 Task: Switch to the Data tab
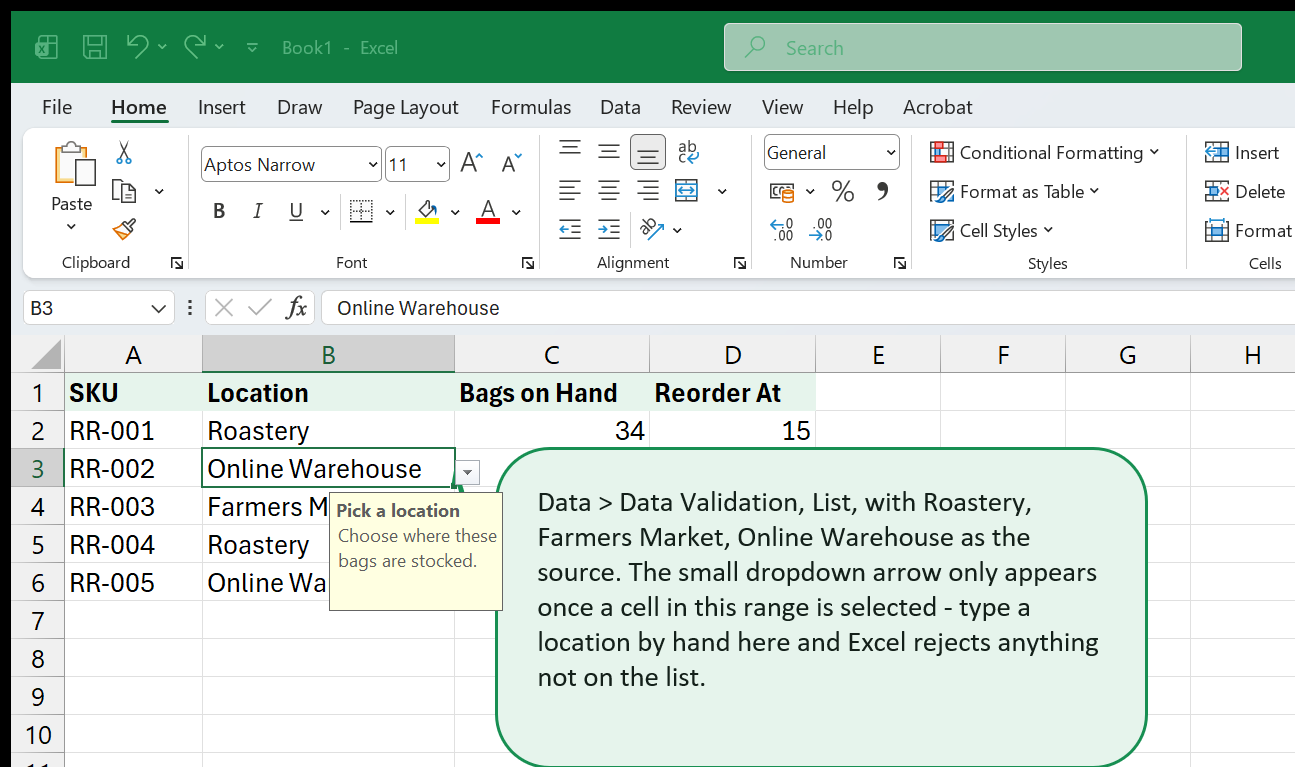tap(620, 107)
